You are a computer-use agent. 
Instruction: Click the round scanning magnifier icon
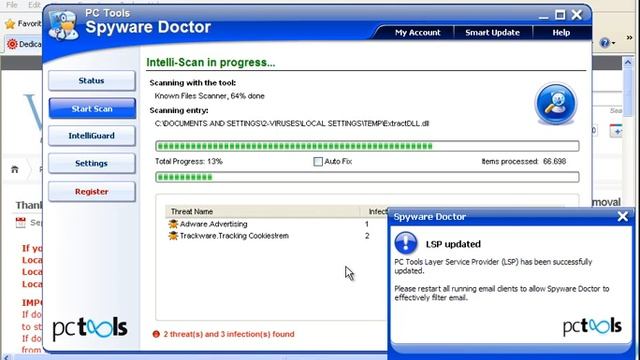coord(556,104)
